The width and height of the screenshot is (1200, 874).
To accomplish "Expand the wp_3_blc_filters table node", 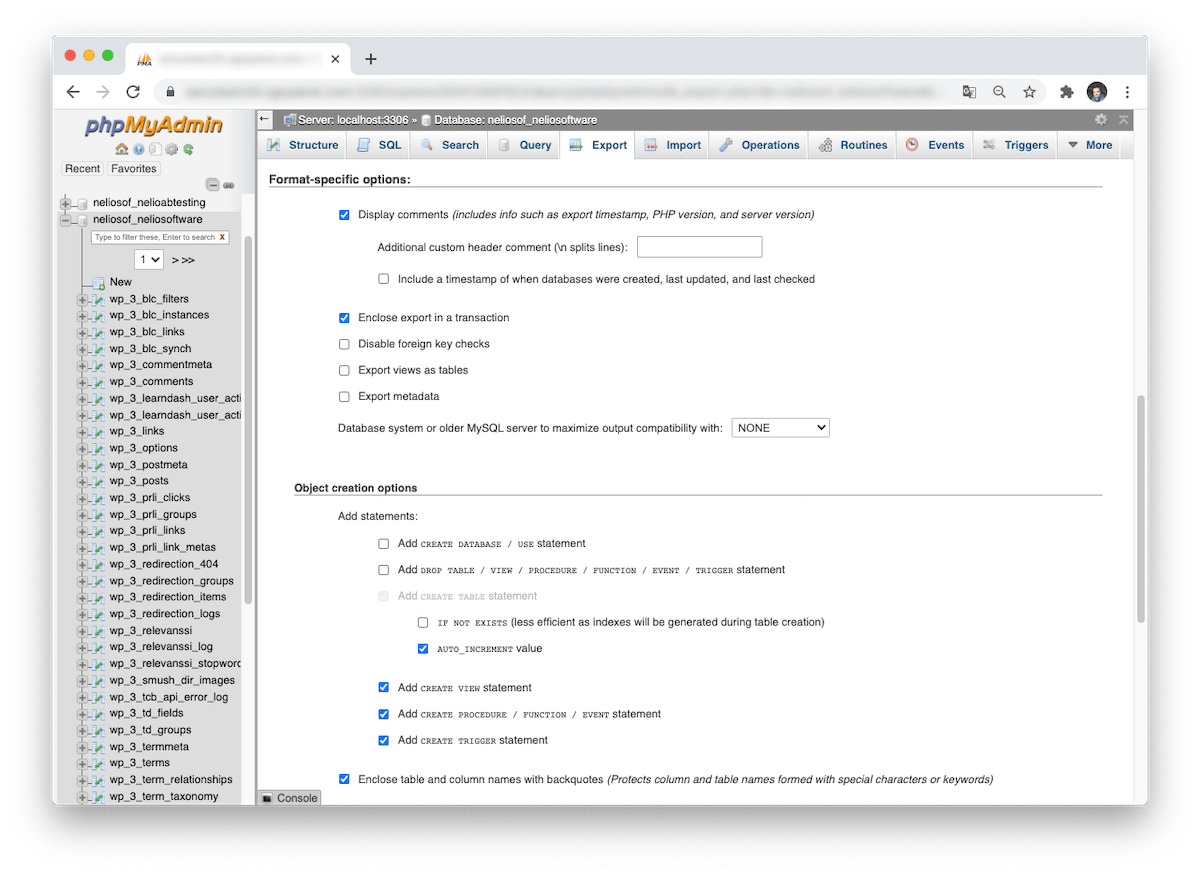I will click(x=82, y=300).
